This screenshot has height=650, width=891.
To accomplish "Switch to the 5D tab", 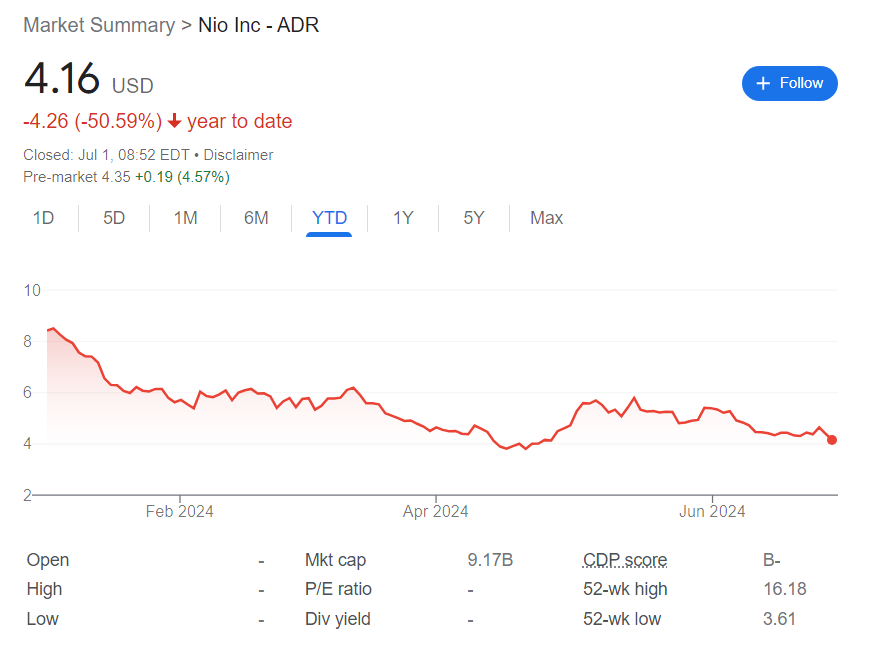I will (x=114, y=218).
